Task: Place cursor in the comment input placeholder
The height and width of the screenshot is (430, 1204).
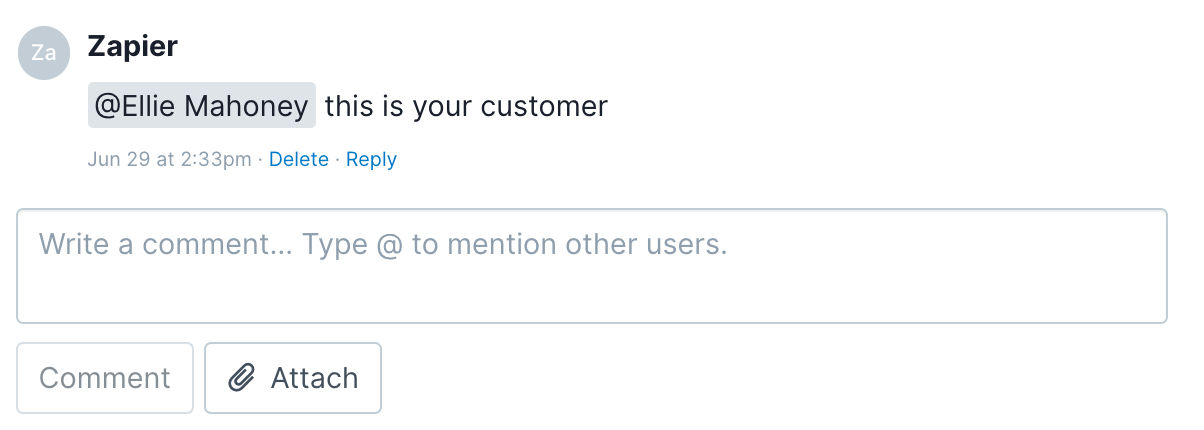Action: (x=383, y=244)
